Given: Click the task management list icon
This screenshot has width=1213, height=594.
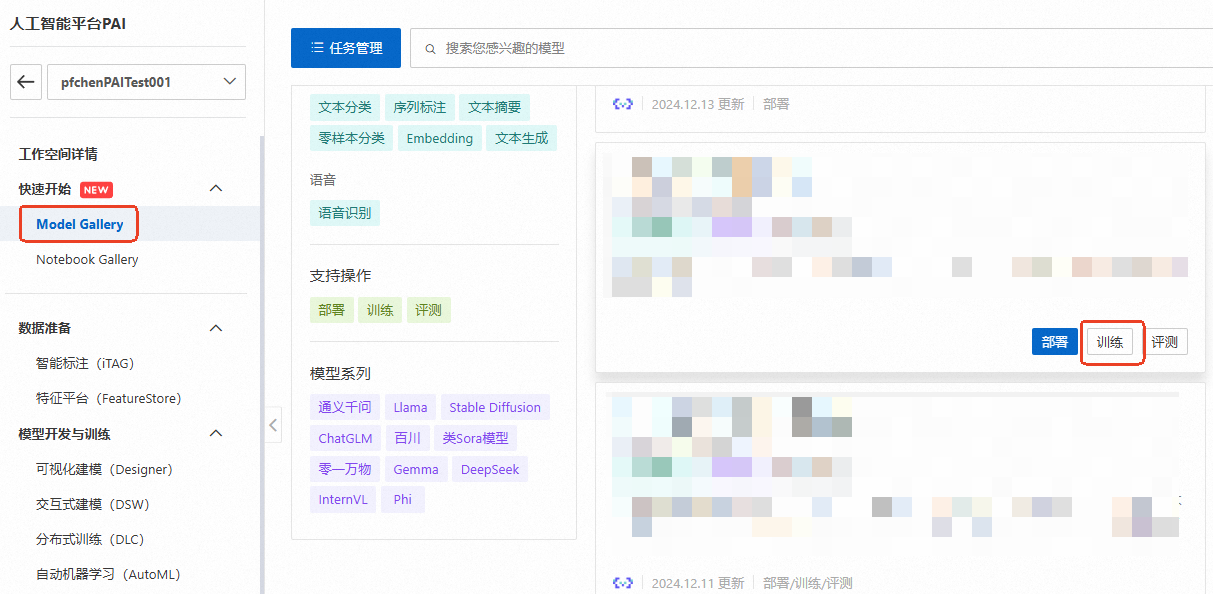Looking at the screenshot, I should 317,48.
